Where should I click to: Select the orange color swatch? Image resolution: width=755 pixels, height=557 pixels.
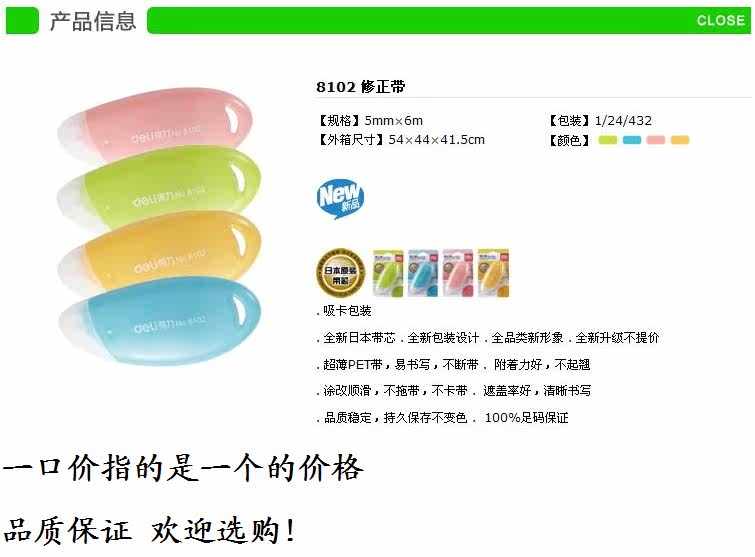click(679, 140)
